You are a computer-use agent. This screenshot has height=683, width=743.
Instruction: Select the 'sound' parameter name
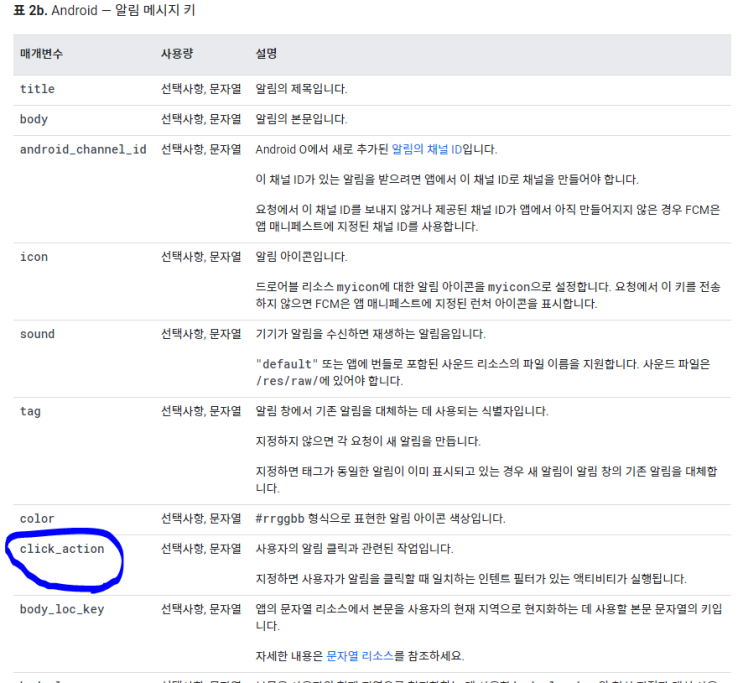[x=37, y=334]
